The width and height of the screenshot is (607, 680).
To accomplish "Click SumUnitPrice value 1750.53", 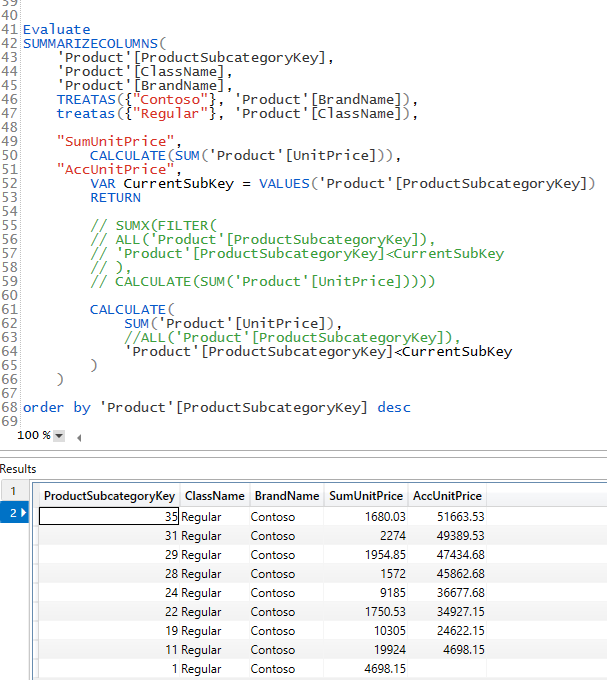I will point(385,612).
